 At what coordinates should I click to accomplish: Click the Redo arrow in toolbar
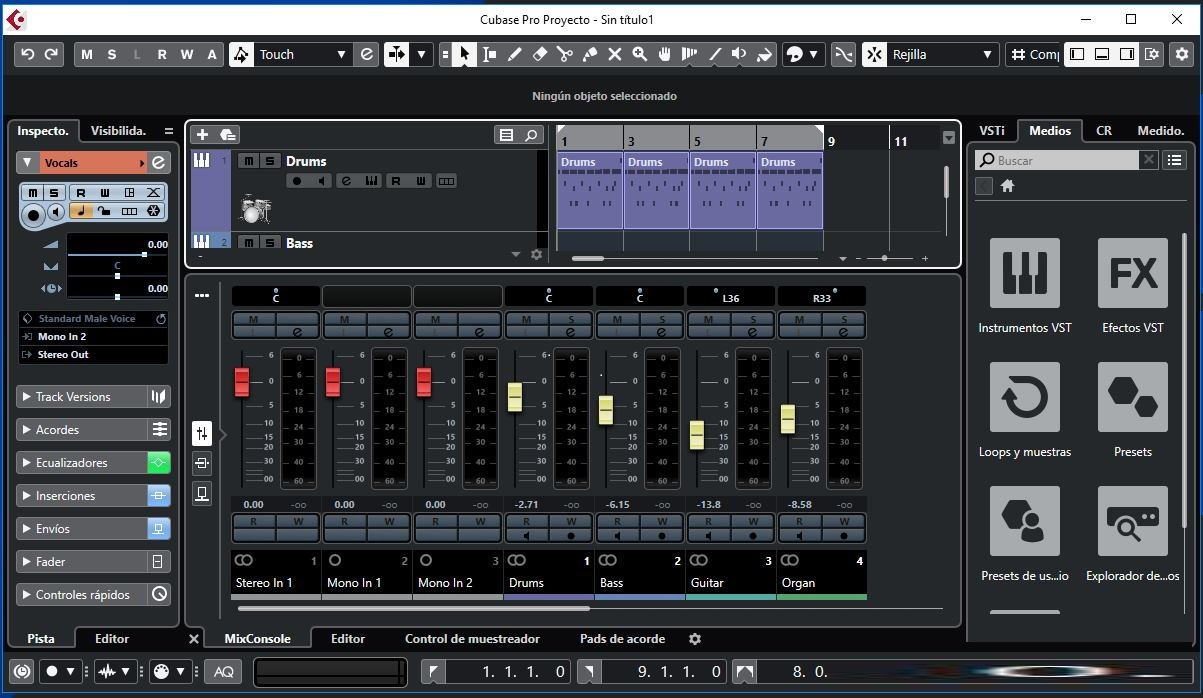52,54
